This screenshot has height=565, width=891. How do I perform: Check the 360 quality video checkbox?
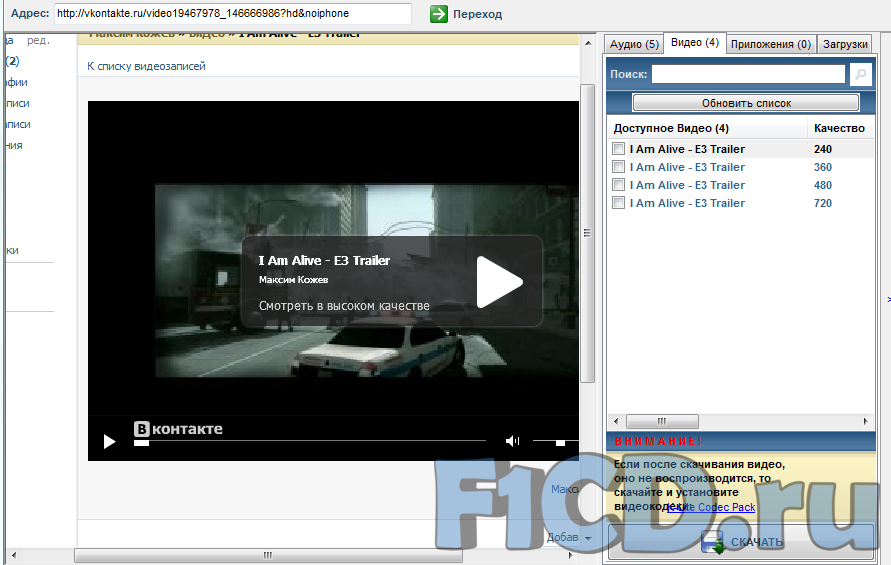[618, 167]
